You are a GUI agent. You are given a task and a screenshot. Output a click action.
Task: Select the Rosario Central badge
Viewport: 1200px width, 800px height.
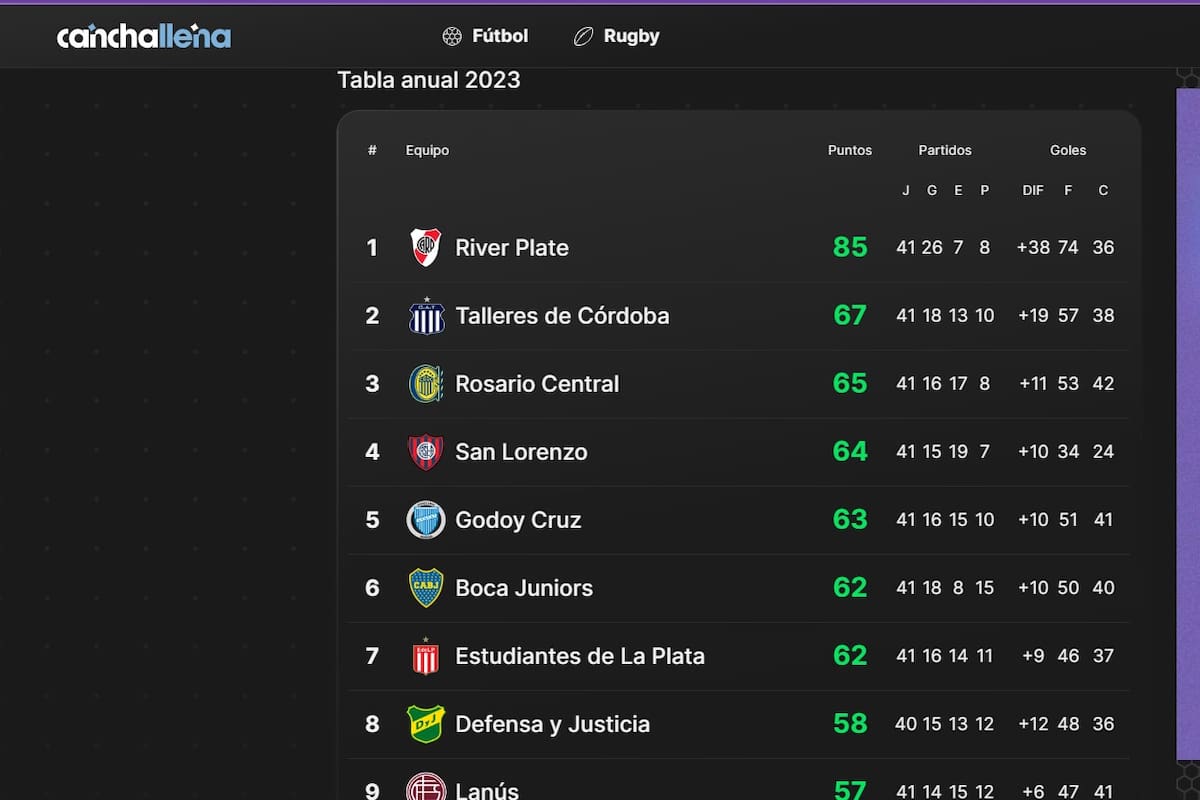tap(426, 383)
